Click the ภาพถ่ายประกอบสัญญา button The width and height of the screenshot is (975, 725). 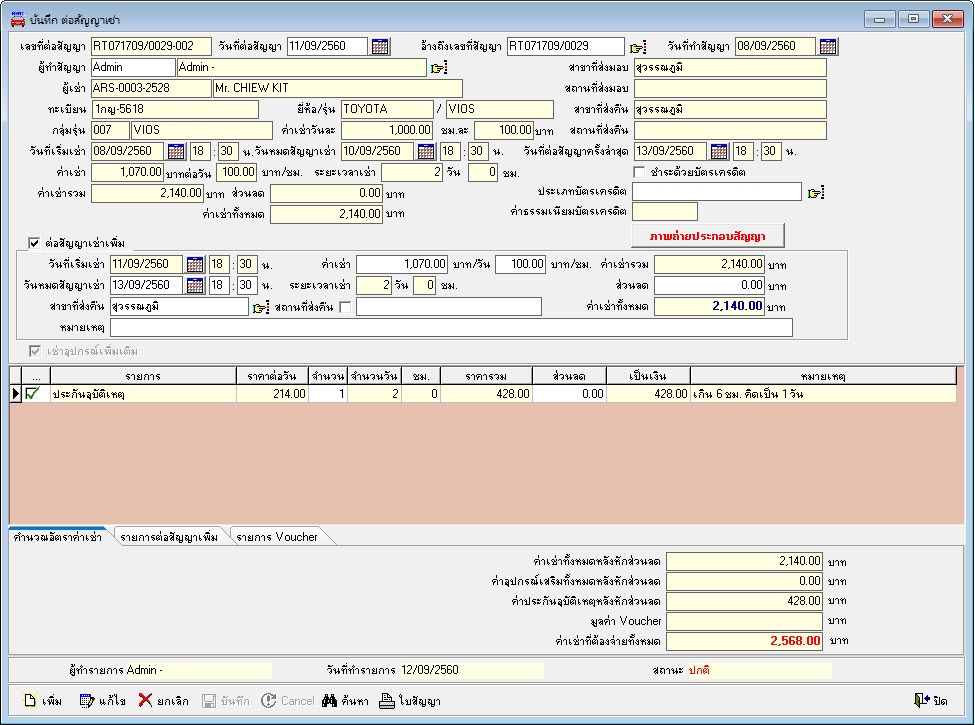[707, 236]
